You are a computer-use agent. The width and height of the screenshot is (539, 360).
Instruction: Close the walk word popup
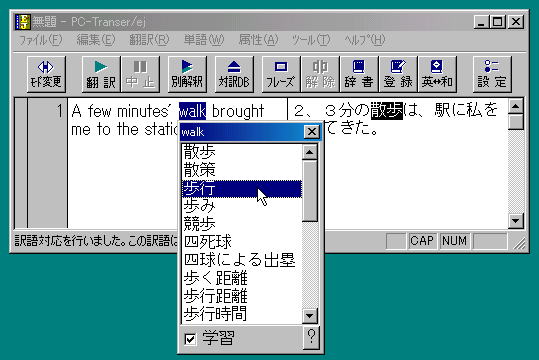coord(312,132)
